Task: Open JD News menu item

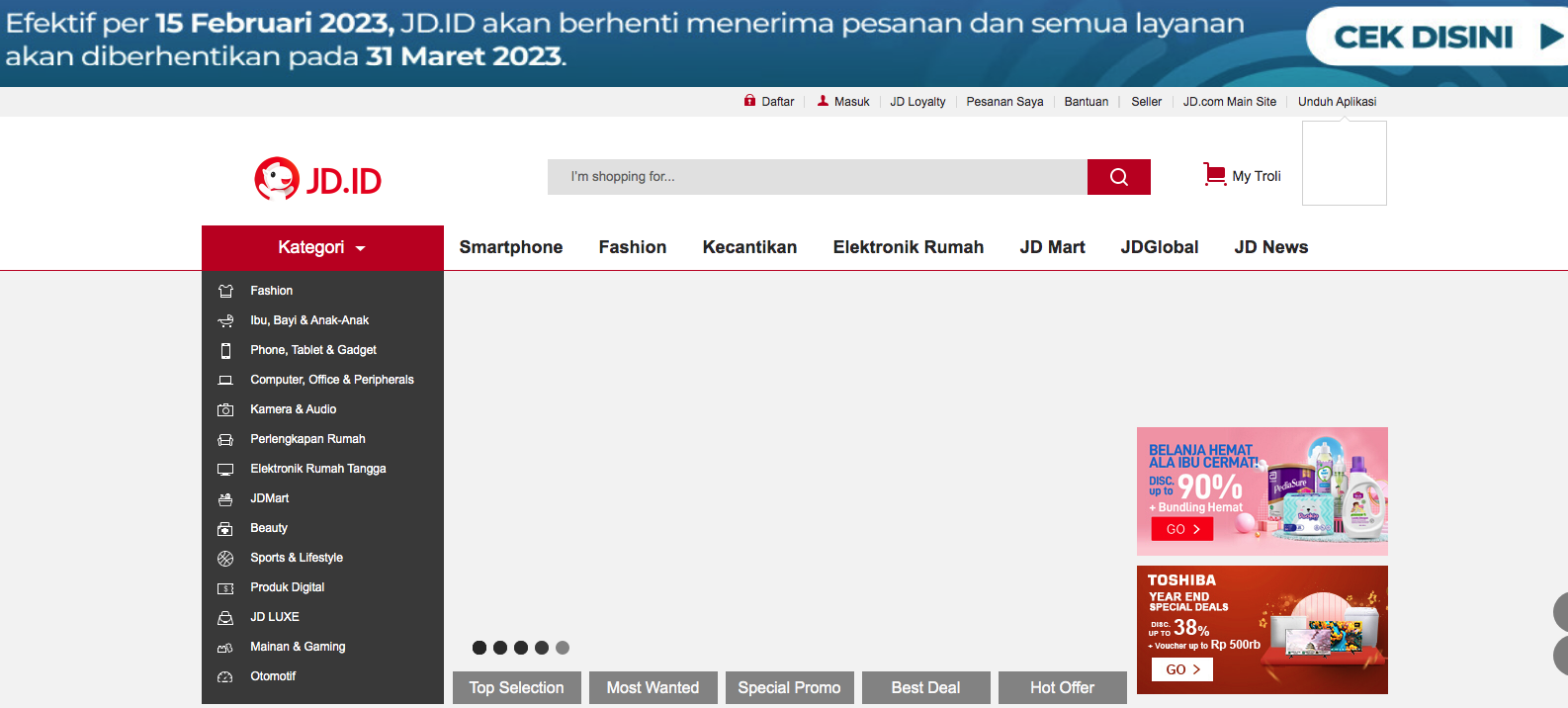Action: point(1271,247)
